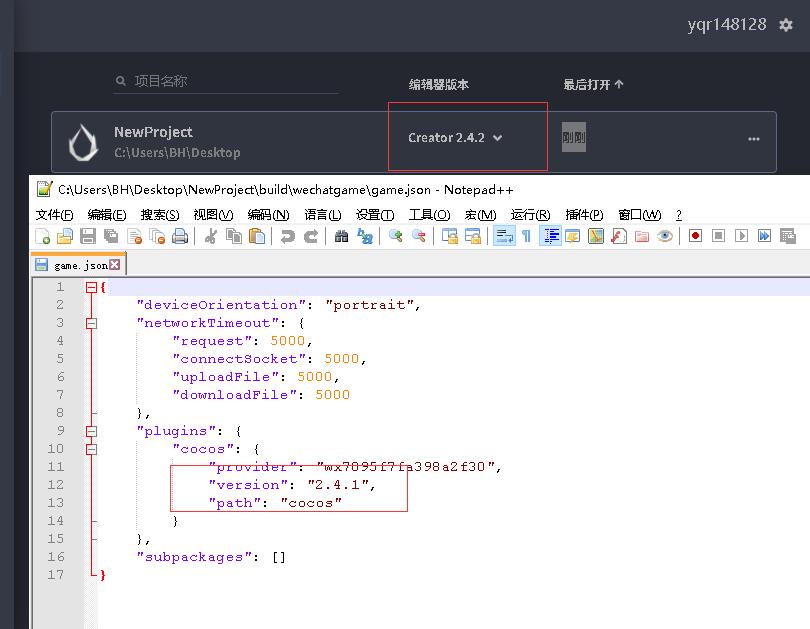Click the "deviceOrientation" line in editor

click(279, 305)
